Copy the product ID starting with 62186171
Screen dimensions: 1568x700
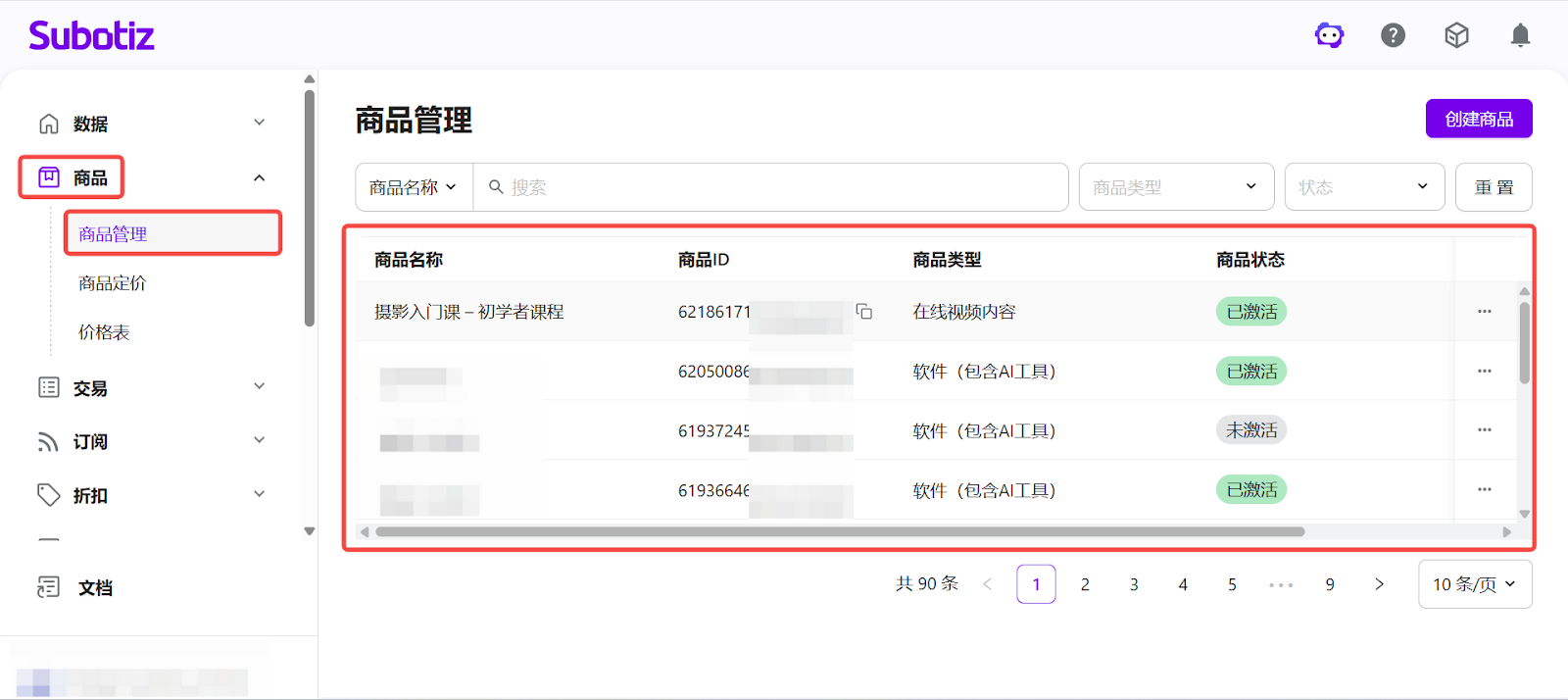pos(863,312)
